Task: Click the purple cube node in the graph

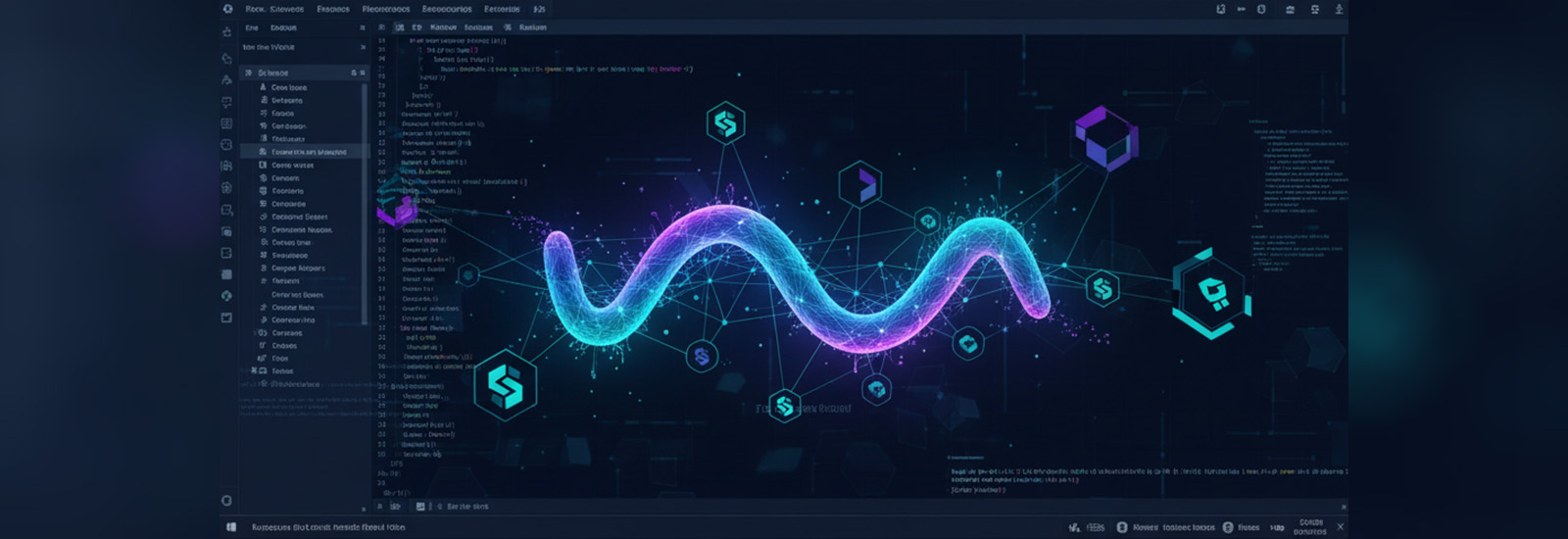Action: click(1106, 139)
